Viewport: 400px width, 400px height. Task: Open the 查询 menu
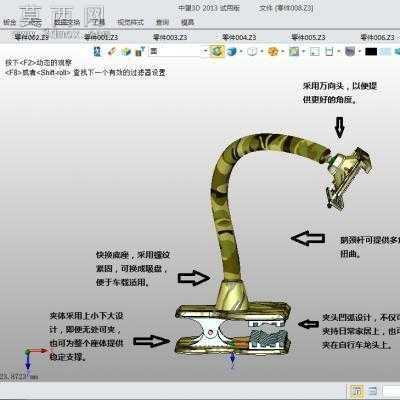click(163, 22)
